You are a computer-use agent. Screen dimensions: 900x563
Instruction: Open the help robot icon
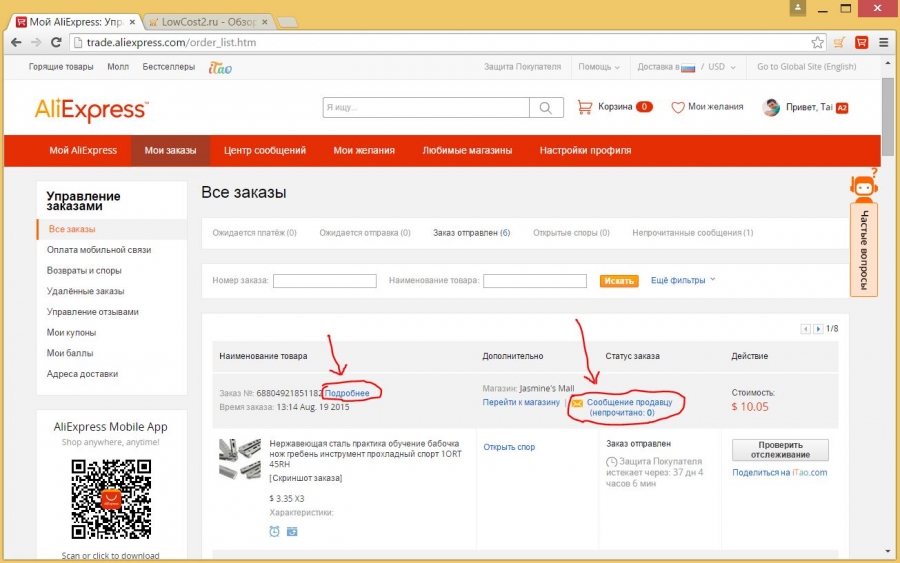pyautogui.click(x=864, y=185)
